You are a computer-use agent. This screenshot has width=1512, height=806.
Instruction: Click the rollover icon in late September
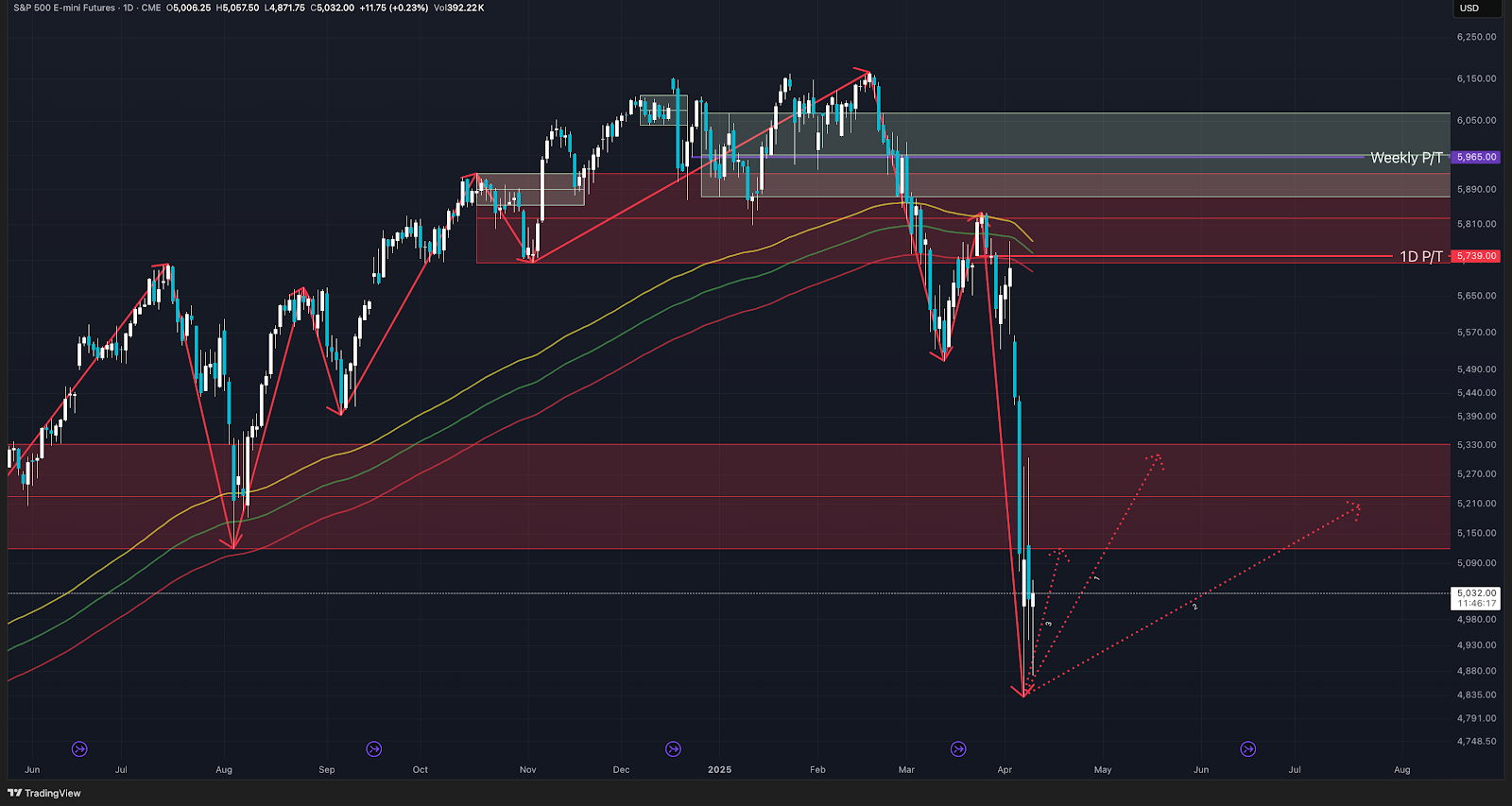point(374,749)
